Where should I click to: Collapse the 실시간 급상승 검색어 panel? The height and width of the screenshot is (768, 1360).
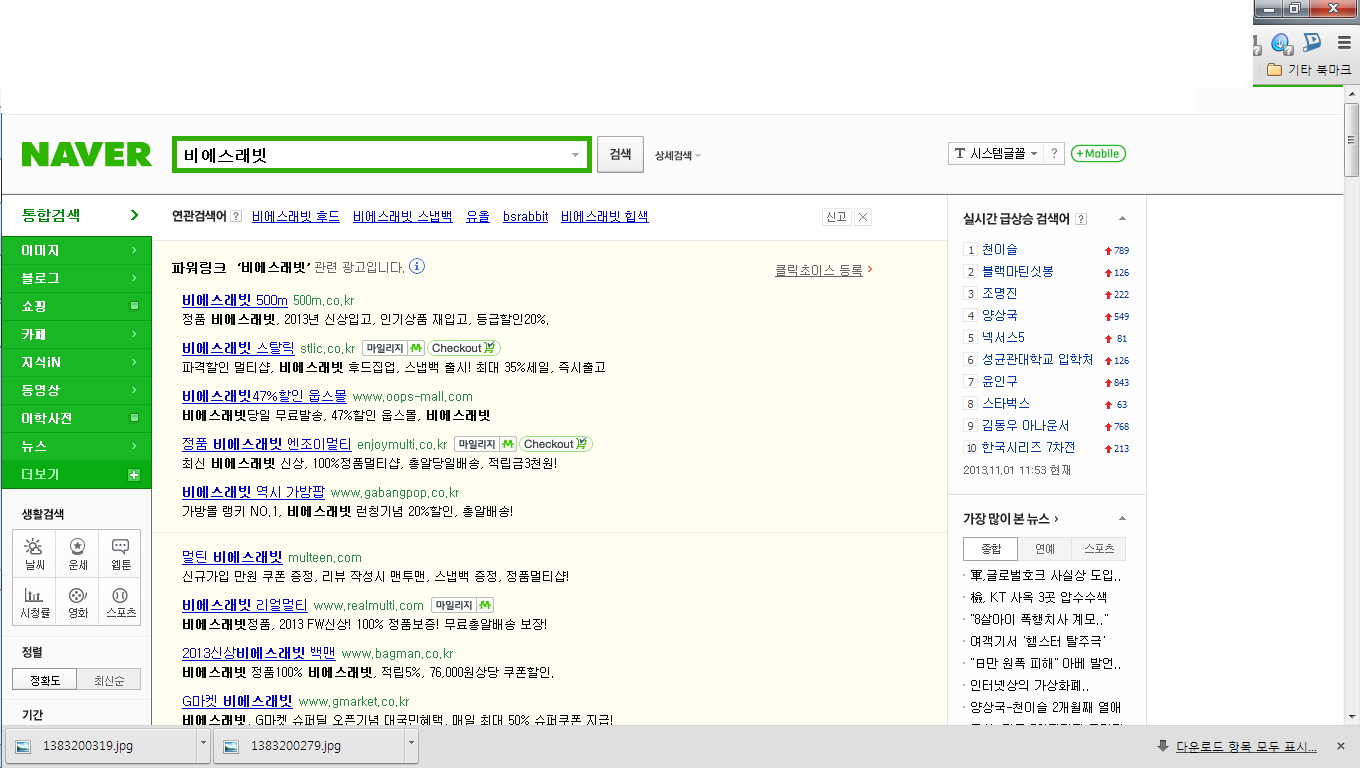(1122, 219)
